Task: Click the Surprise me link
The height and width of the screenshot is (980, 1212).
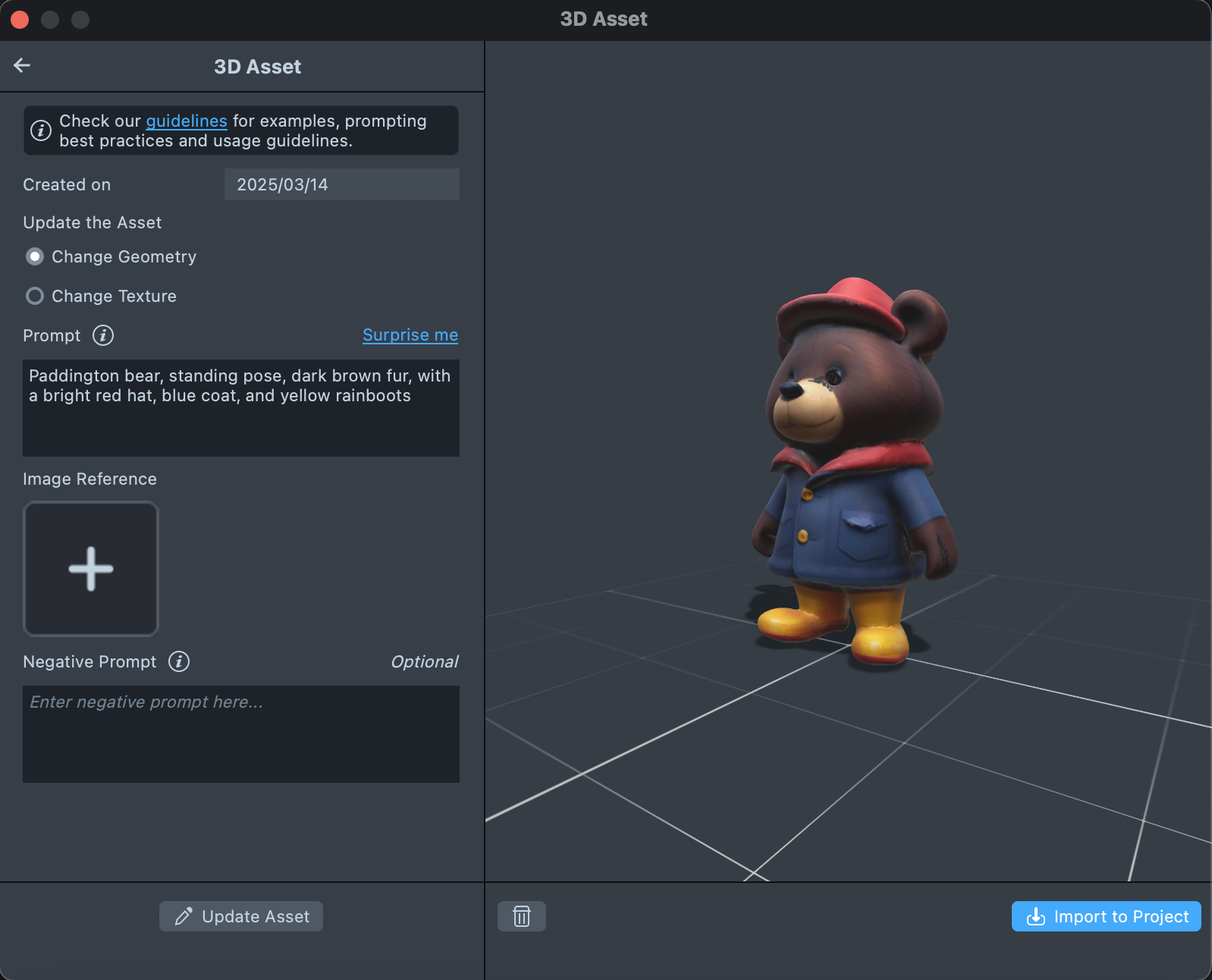Action: (410, 335)
